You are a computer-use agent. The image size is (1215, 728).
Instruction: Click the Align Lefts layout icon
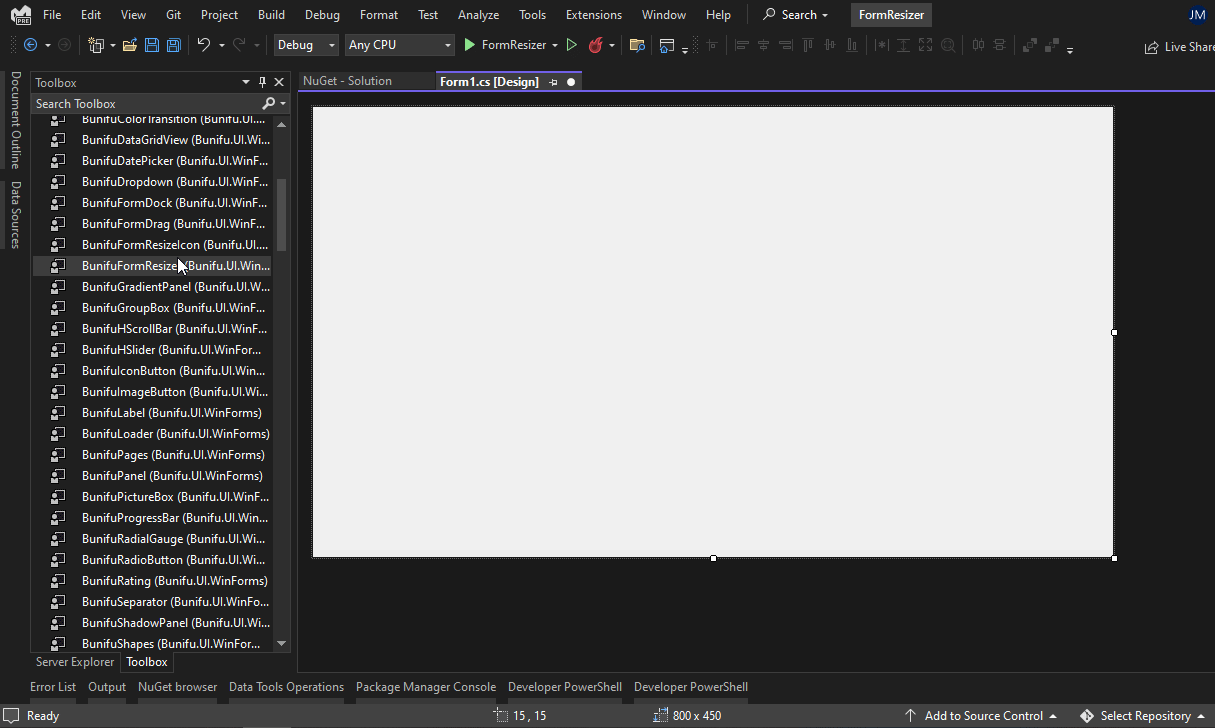[x=741, y=45]
